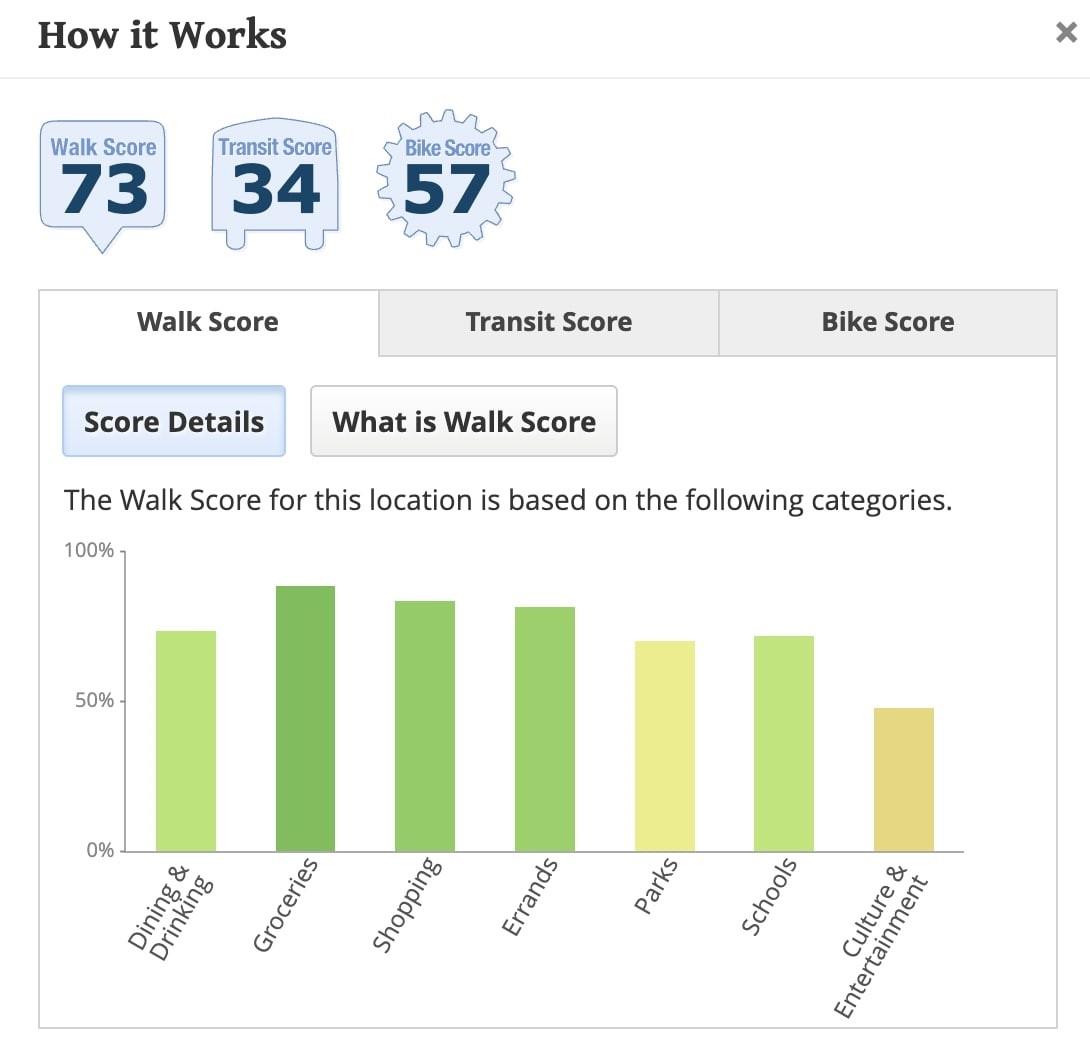
Task: Select the Schools bar
Action: coord(783,743)
